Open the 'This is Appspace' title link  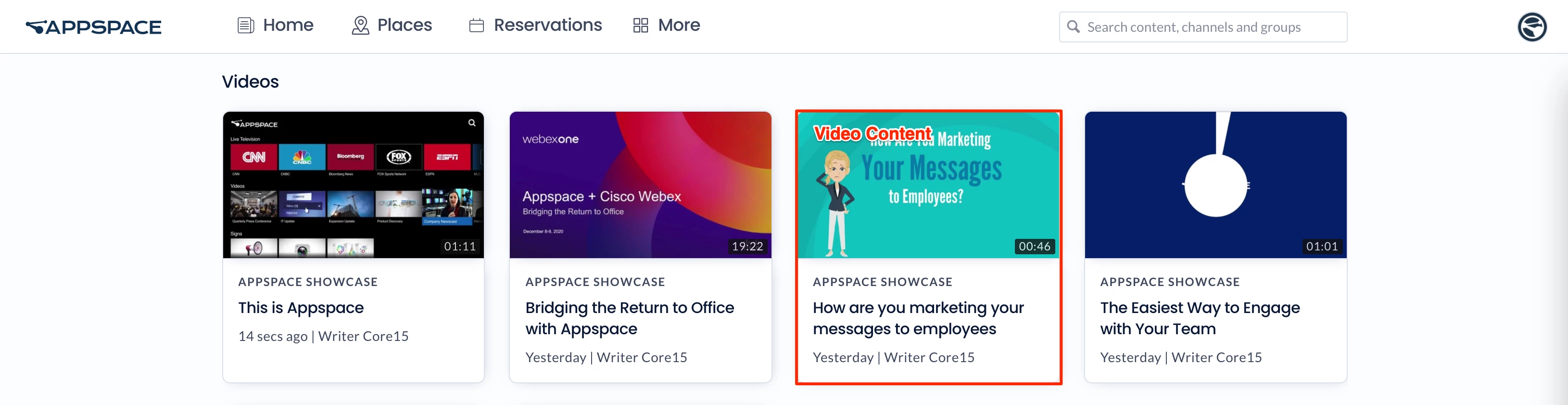301,308
